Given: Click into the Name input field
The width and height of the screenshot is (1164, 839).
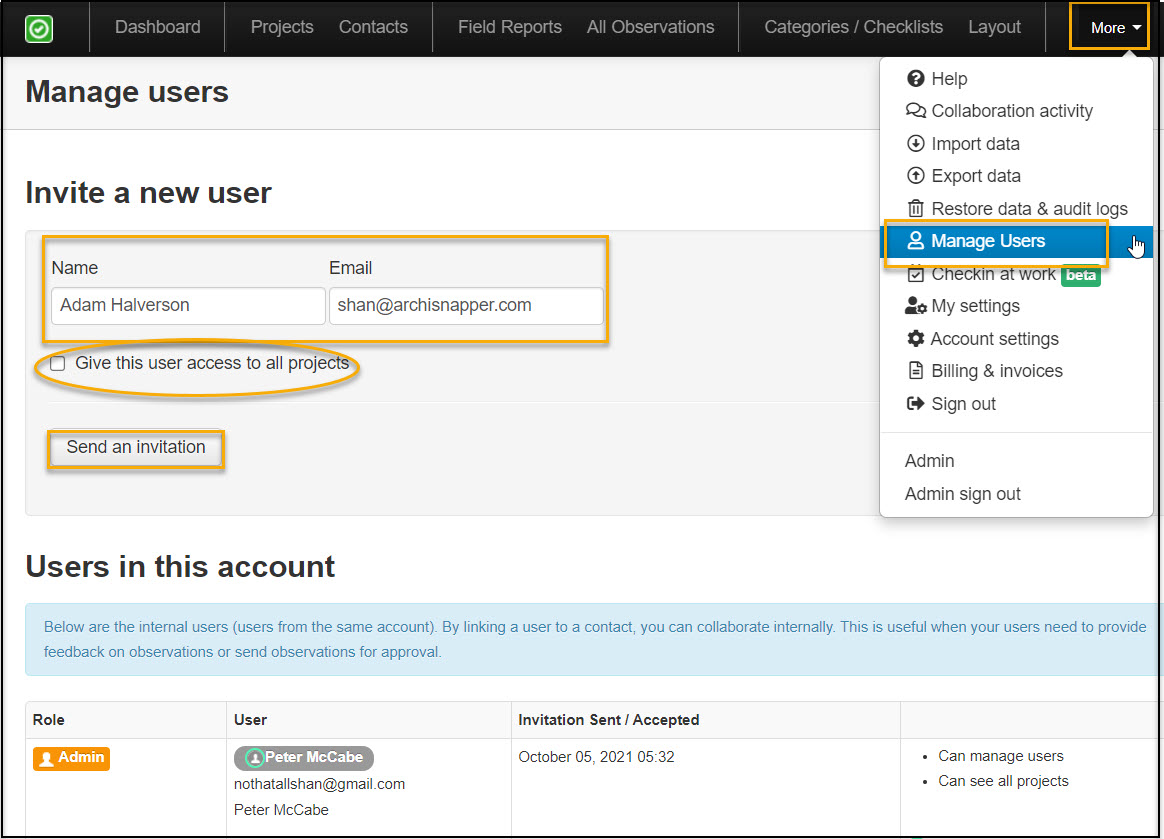Looking at the screenshot, I should point(188,306).
